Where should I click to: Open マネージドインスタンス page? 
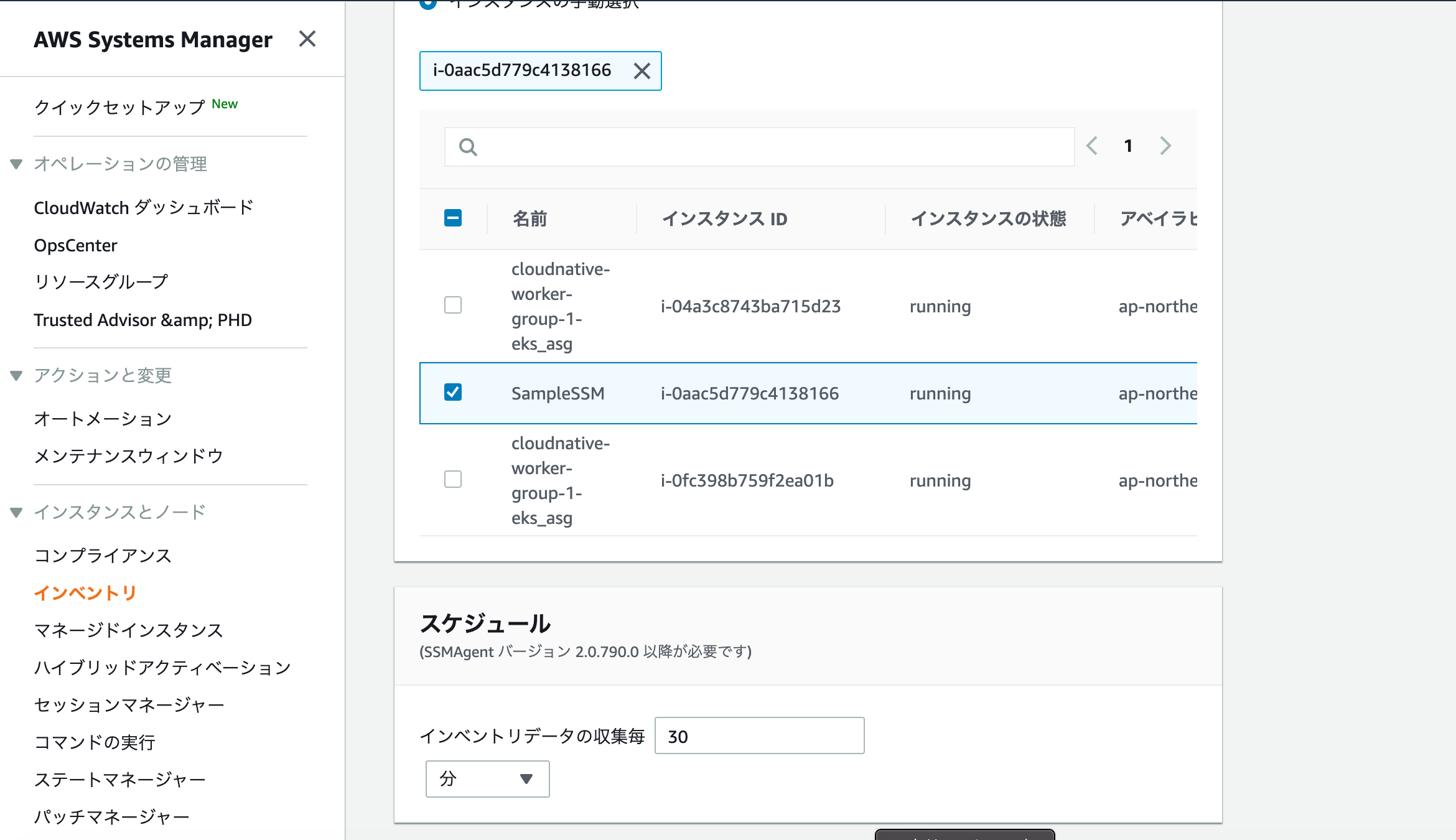[128, 630]
